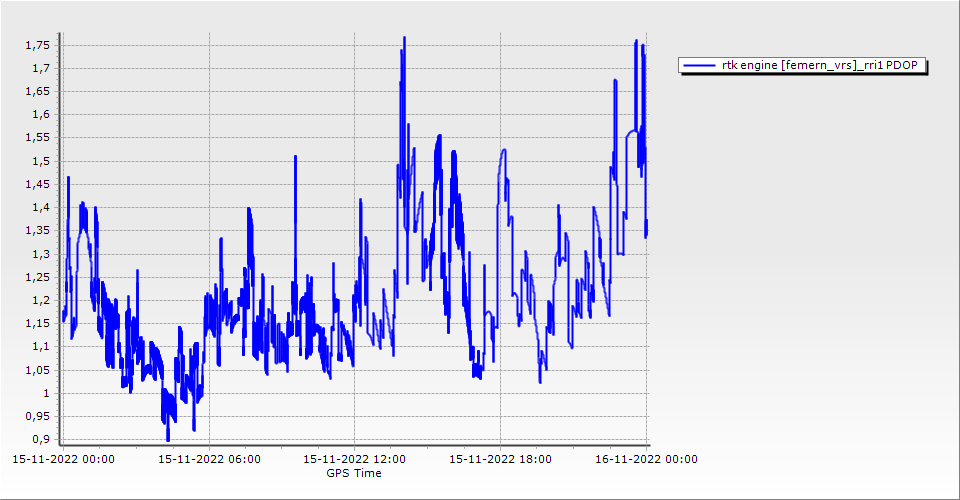Click the 1,45 Y-axis tick label
This screenshot has height=500, width=960.
pyautogui.click(x=39, y=184)
